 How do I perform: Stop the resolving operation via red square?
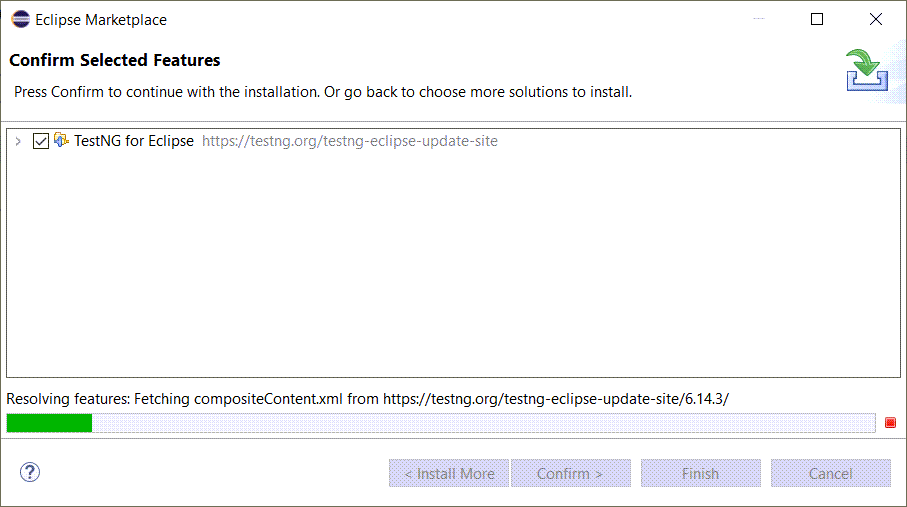[x=890, y=422]
